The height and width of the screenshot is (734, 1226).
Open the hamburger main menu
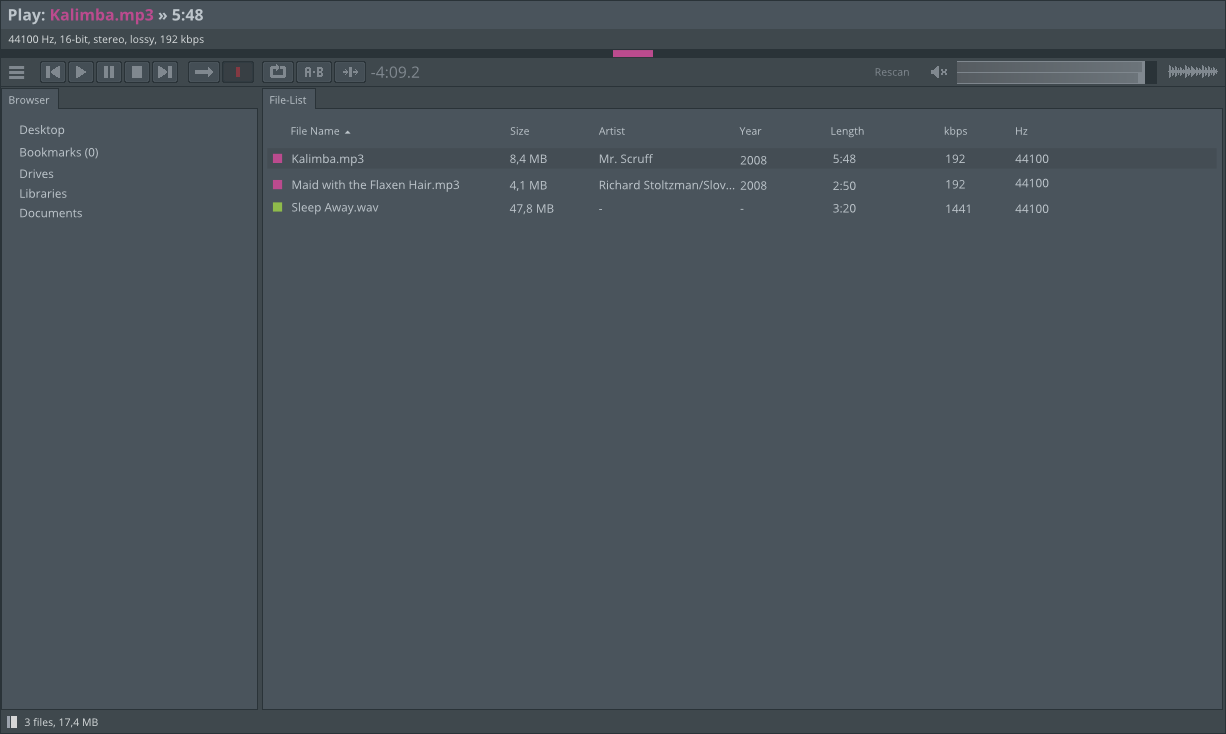click(16, 72)
